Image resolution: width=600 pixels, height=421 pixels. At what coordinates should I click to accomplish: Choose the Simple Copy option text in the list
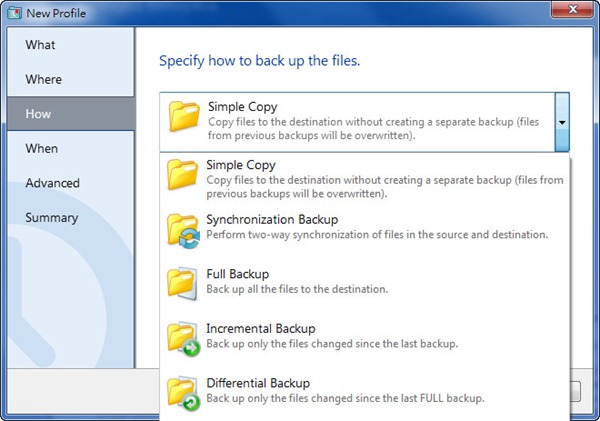[241, 165]
